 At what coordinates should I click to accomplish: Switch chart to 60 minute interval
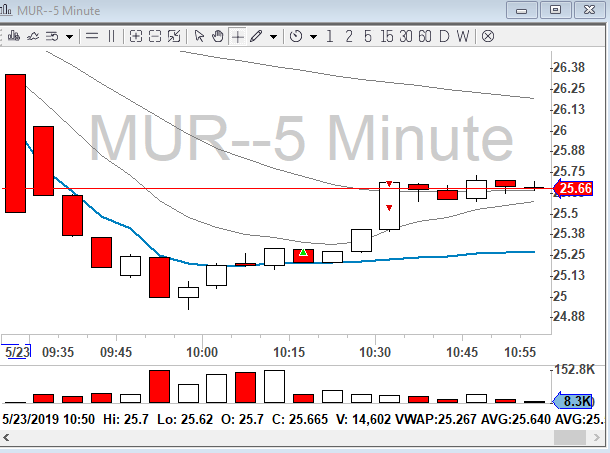click(x=425, y=37)
